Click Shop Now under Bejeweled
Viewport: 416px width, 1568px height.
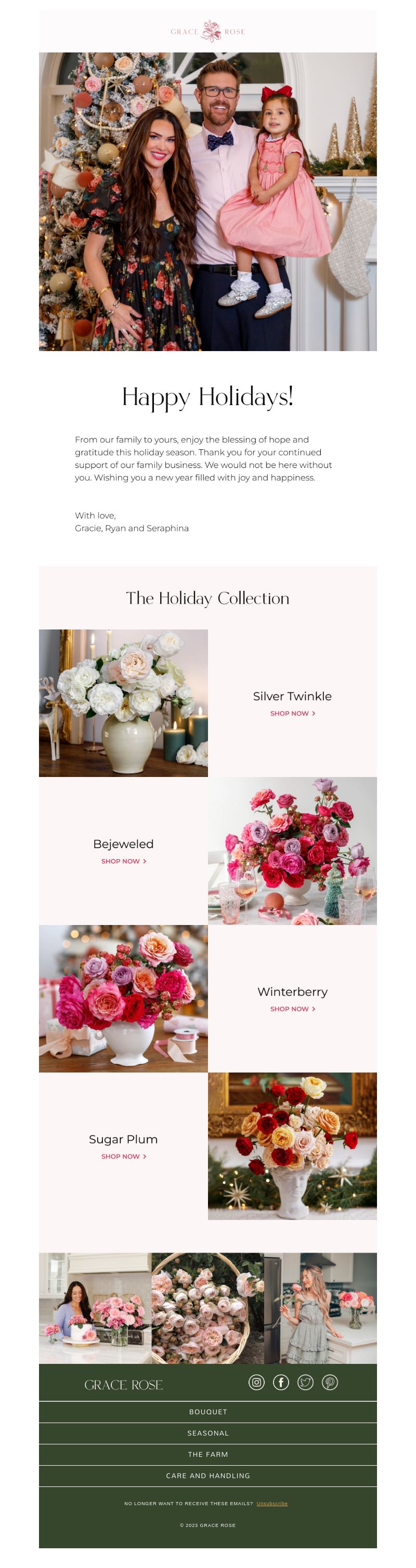pyautogui.click(x=124, y=861)
